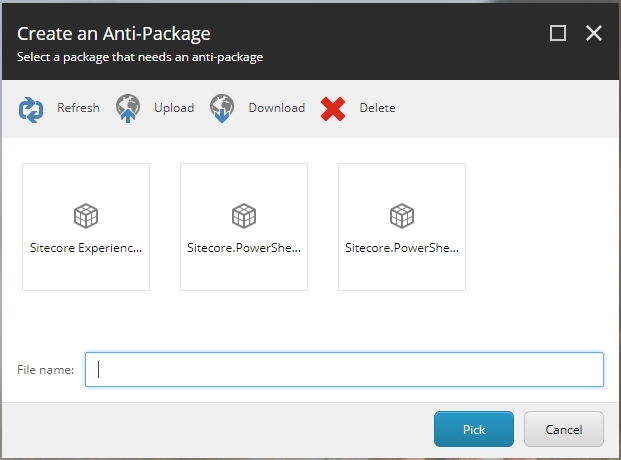Select the rightmost package's cube icon
The width and height of the screenshot is (621, 460).
(x=402, y=215)
